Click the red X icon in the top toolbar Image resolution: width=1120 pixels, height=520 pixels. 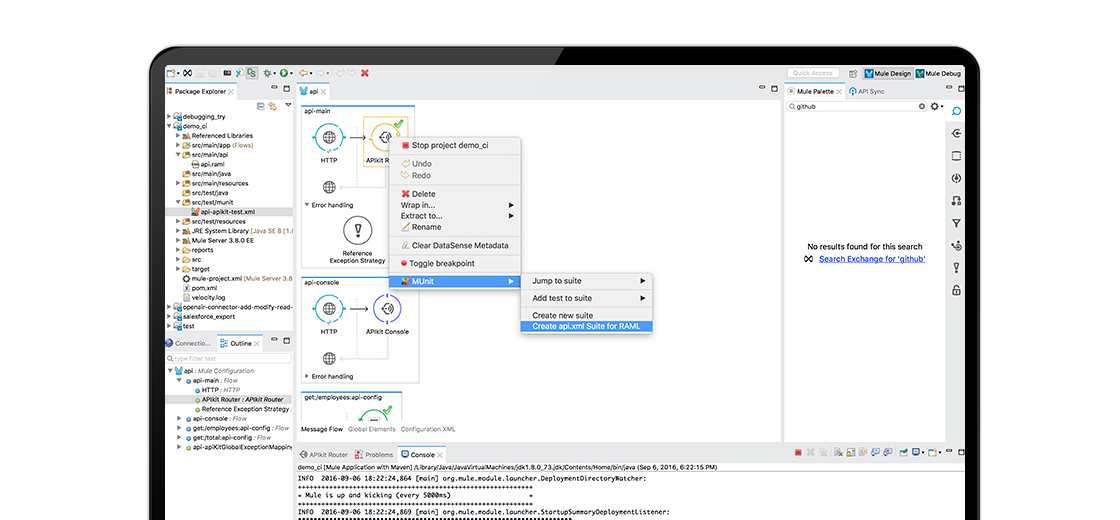tap(365, 73)
